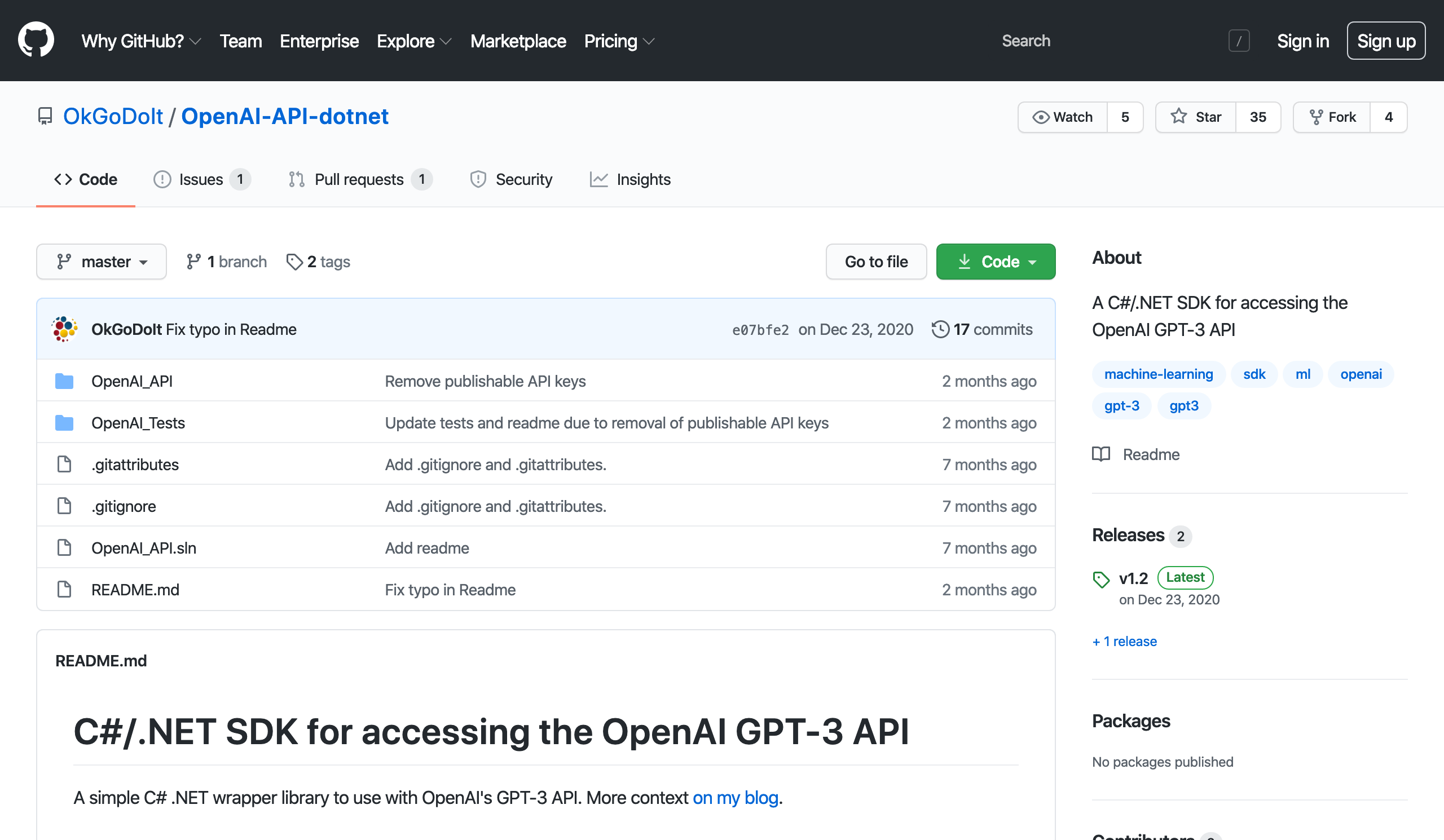1444x840 pixels.
Task: Open the OpenAI_Tests folder
Action: tap(138, 422)
